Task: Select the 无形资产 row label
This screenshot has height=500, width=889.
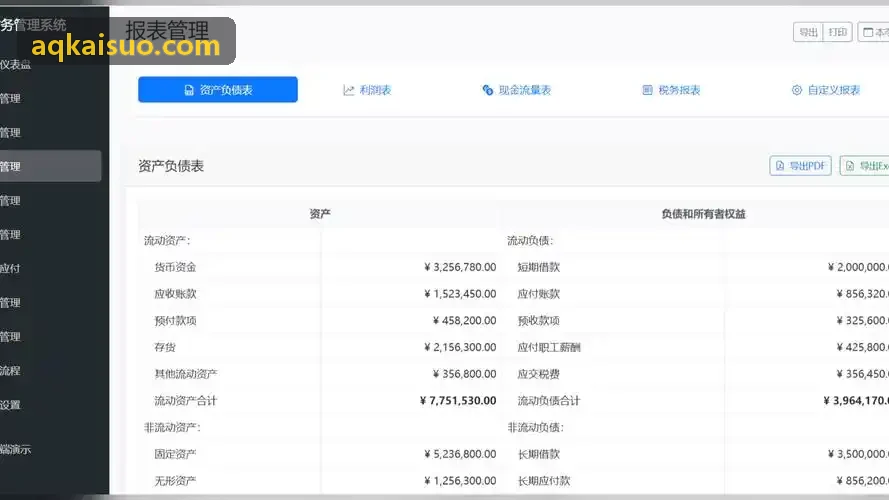Action: [175, 480]
